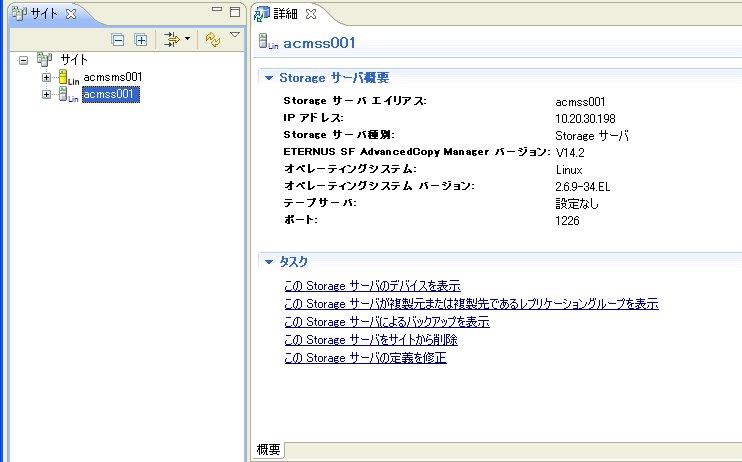742x462 pixels.
Task: Close the サイト tab
Action: click(71, 14)
